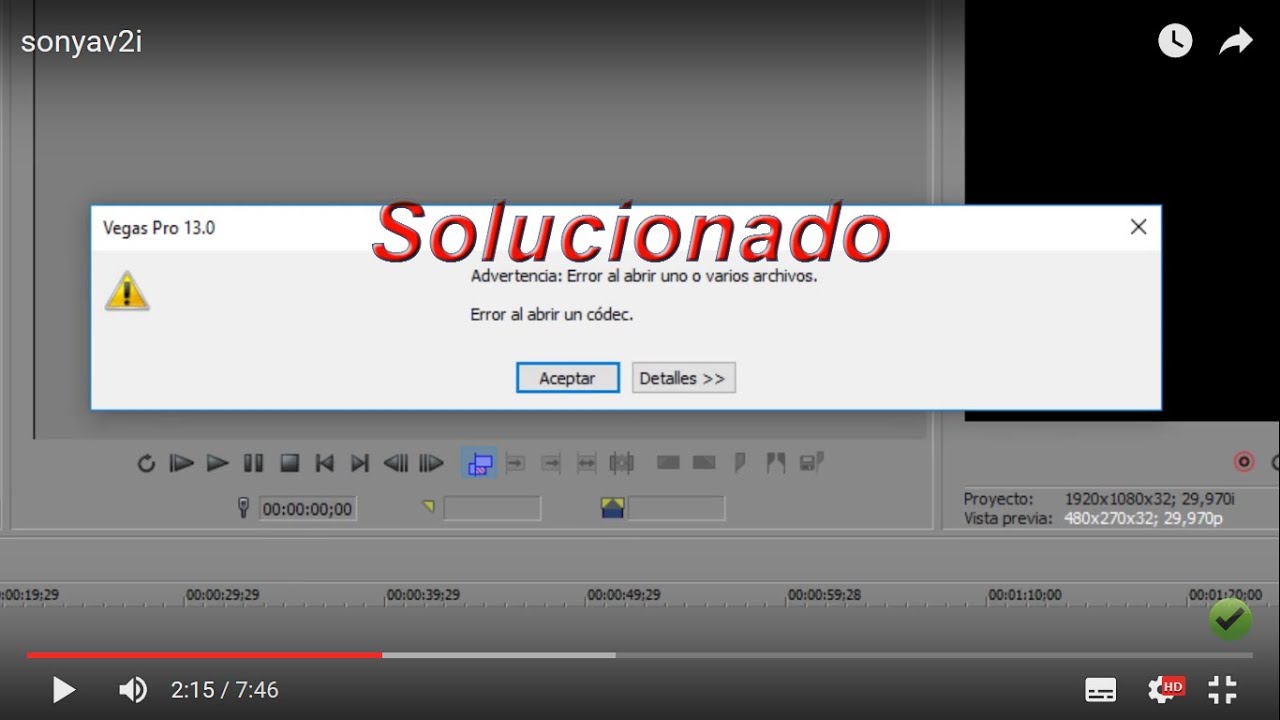The width and height of the screenshot is (1280, 720).
Task: Click Aceptar in the error dialog
Action: 568,378
